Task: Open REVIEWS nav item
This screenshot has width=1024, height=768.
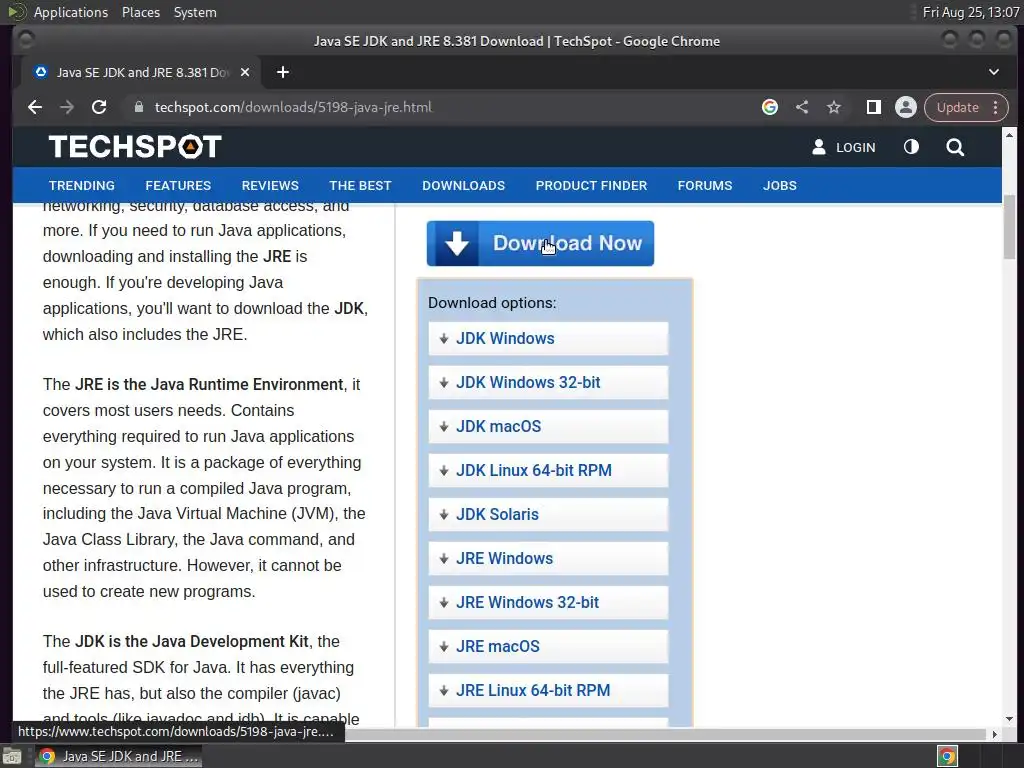Action: point(270,185)
